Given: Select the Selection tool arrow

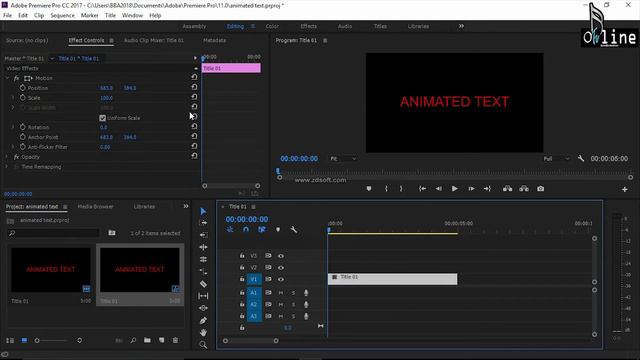Looking at the screenshot, I should tap(203, 211).
